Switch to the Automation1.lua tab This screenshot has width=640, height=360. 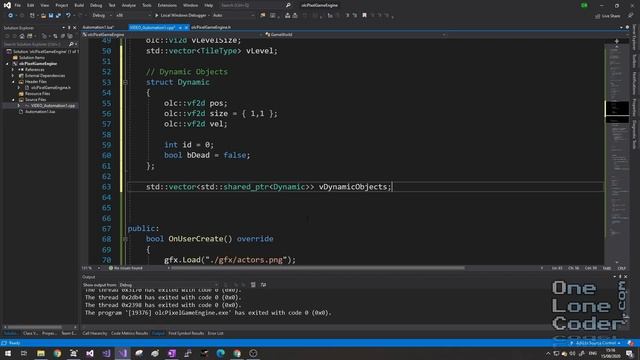(98, 27)
